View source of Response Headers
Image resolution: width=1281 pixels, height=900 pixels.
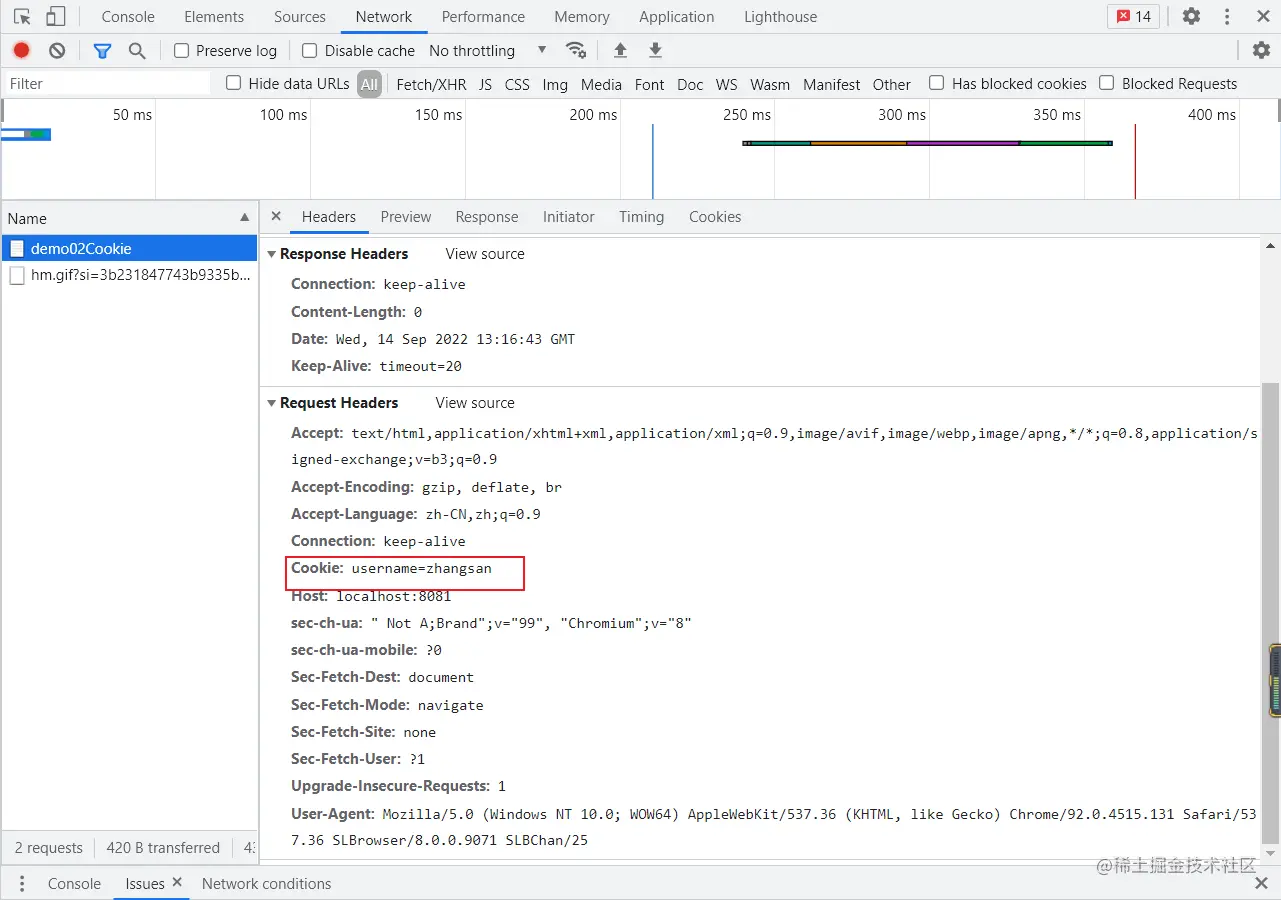tap(485, 254)
